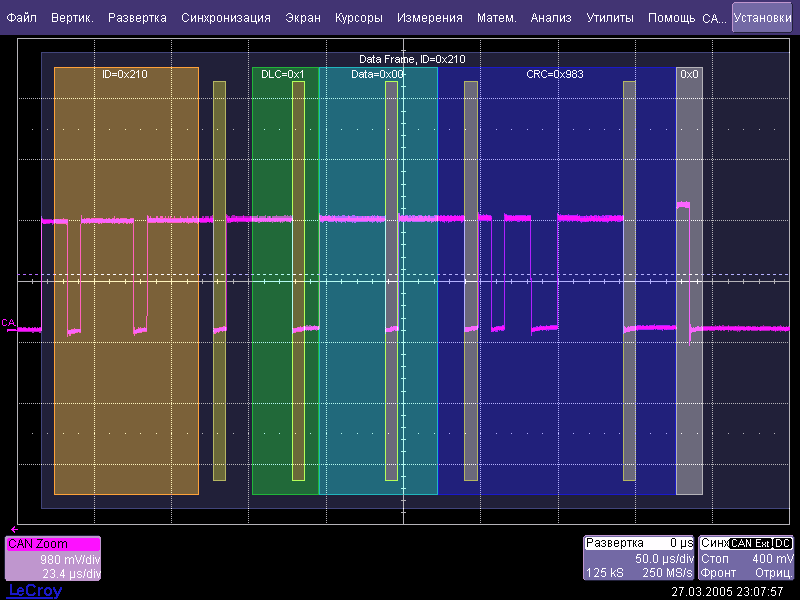The width and height of the screenshot is (800, 600).
Task: Open the Матем. math menu
Action: point(496,18)
